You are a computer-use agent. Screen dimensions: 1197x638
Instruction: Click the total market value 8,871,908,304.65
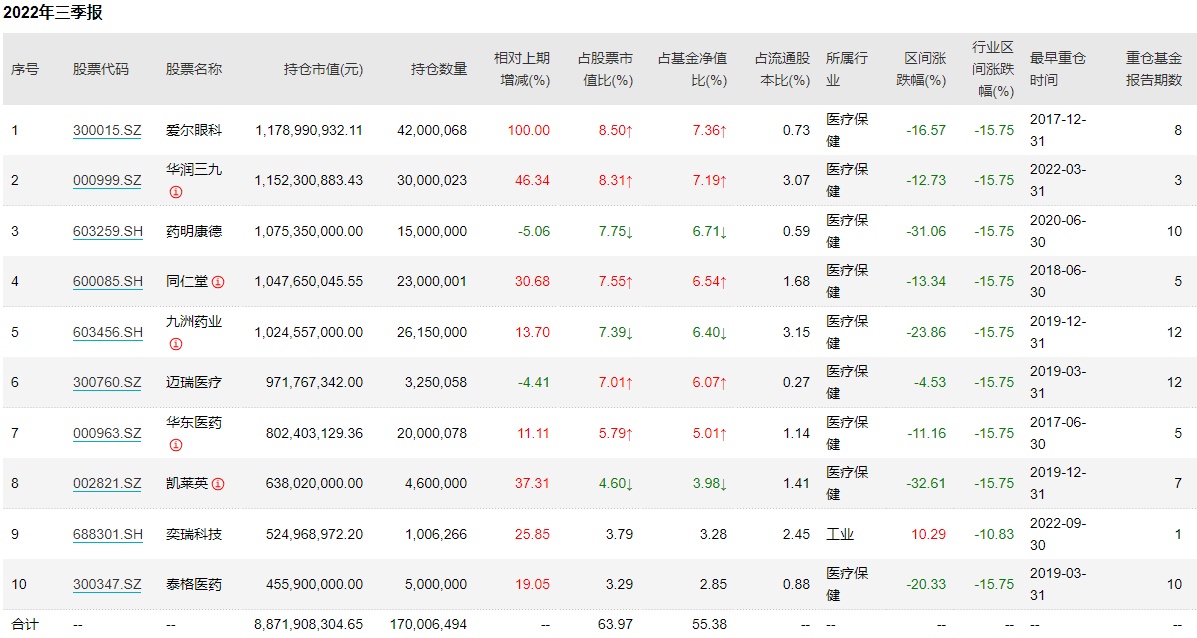pyautogui.click(x=309, y=624)
